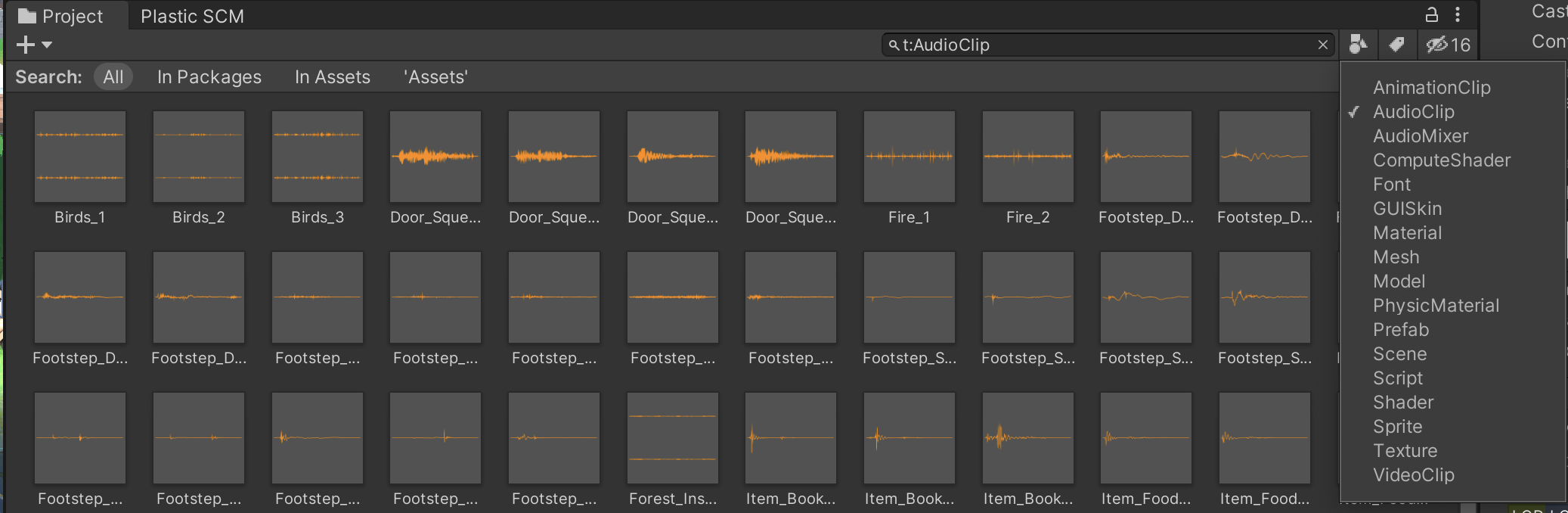The width and height of the screenshot is (1568, 513).
Task: Expand the create dropdown arrow beside plus
Action: point(47,45)
